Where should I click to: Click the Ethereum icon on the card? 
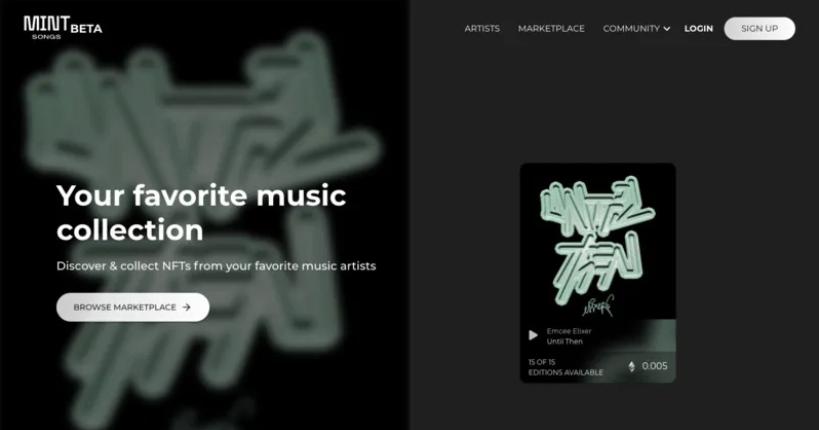631,366
